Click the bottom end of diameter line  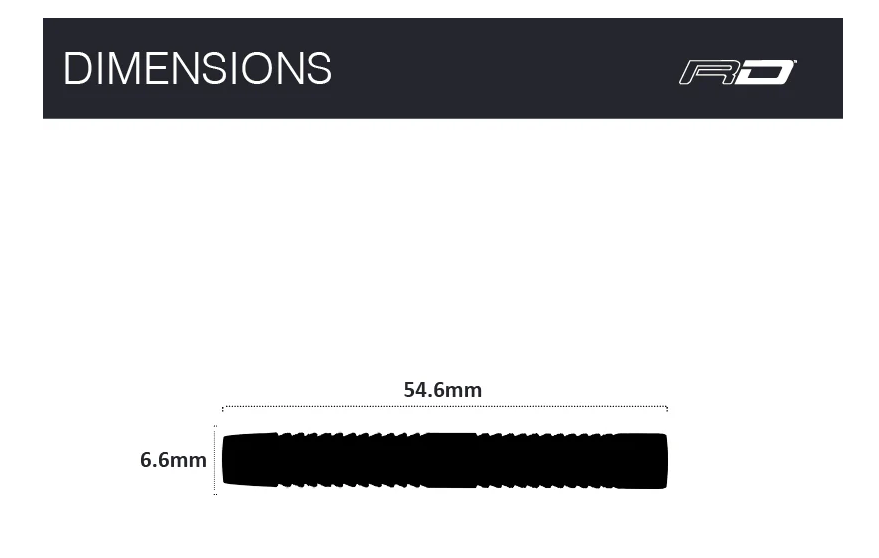click(215, 492)
